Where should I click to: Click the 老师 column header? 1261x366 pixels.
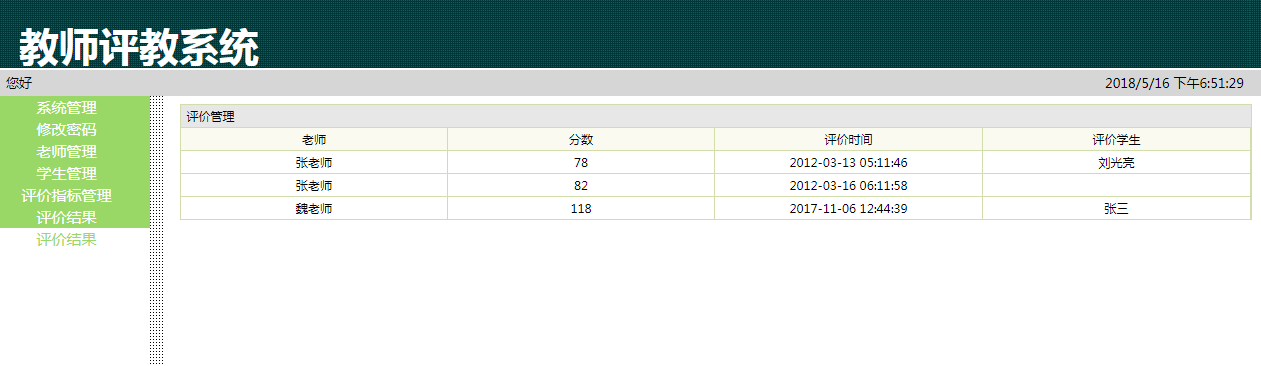[x=314, y=140]
